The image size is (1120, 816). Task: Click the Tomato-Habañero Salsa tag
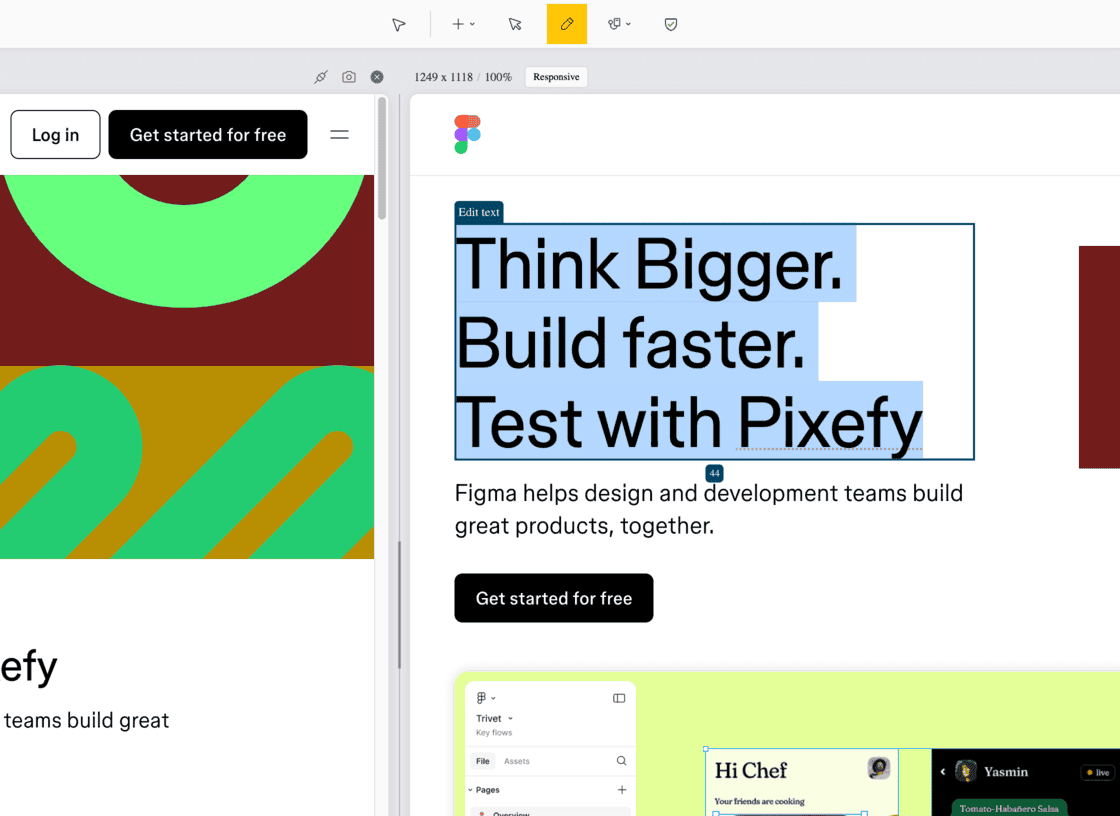click(1009, 808)
